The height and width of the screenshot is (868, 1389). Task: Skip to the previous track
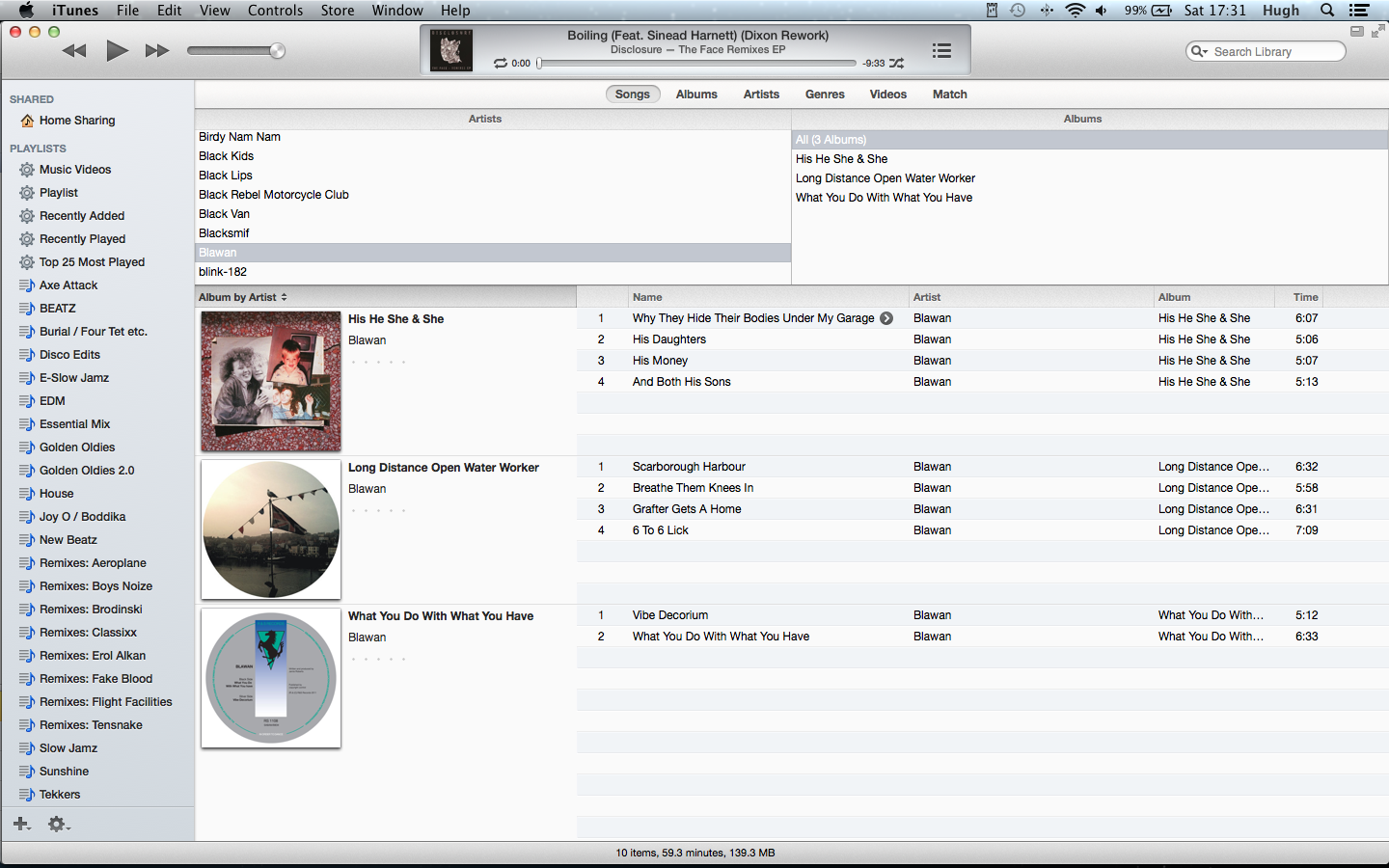coord(74,51)
